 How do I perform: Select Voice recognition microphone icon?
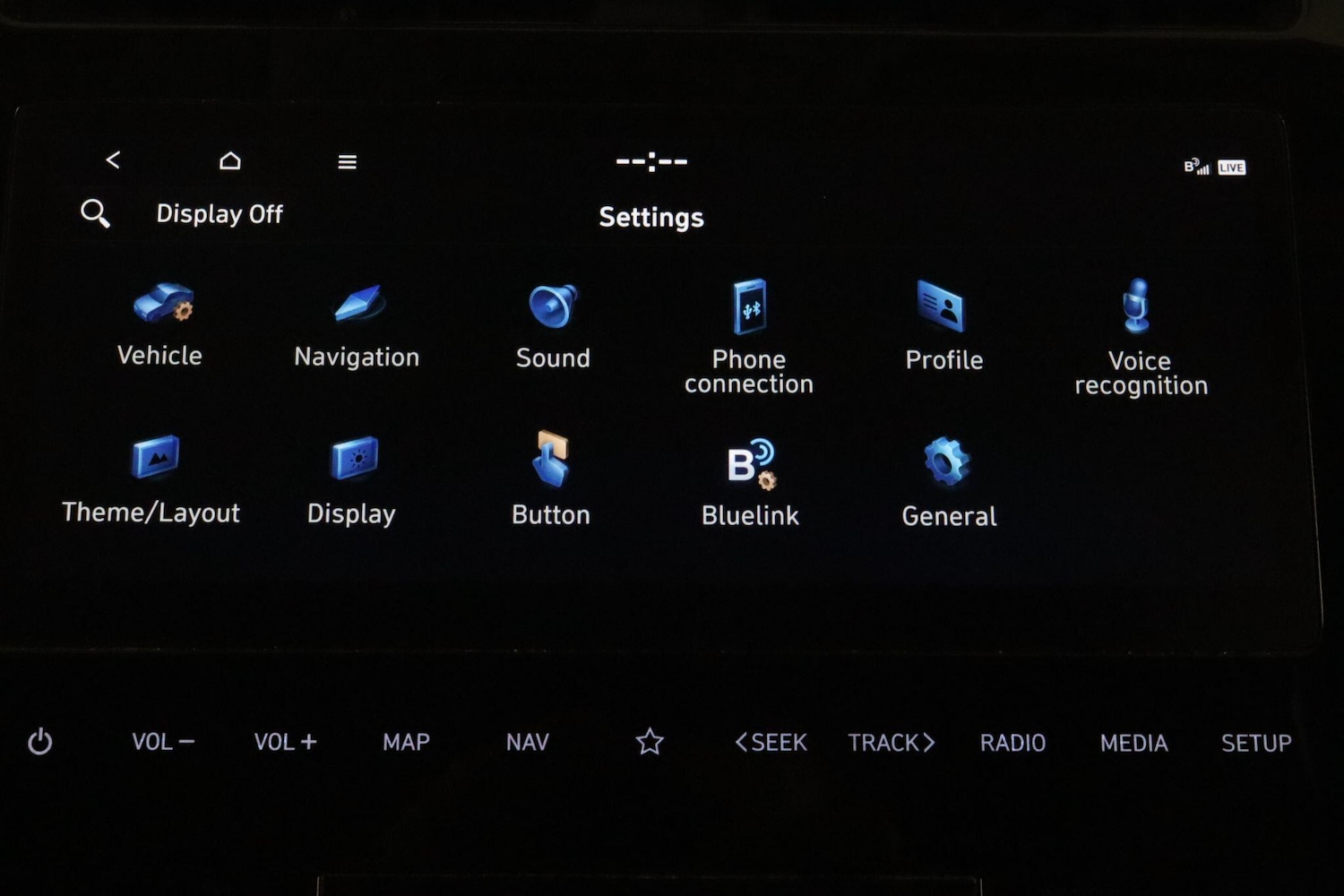[1136, 306]
